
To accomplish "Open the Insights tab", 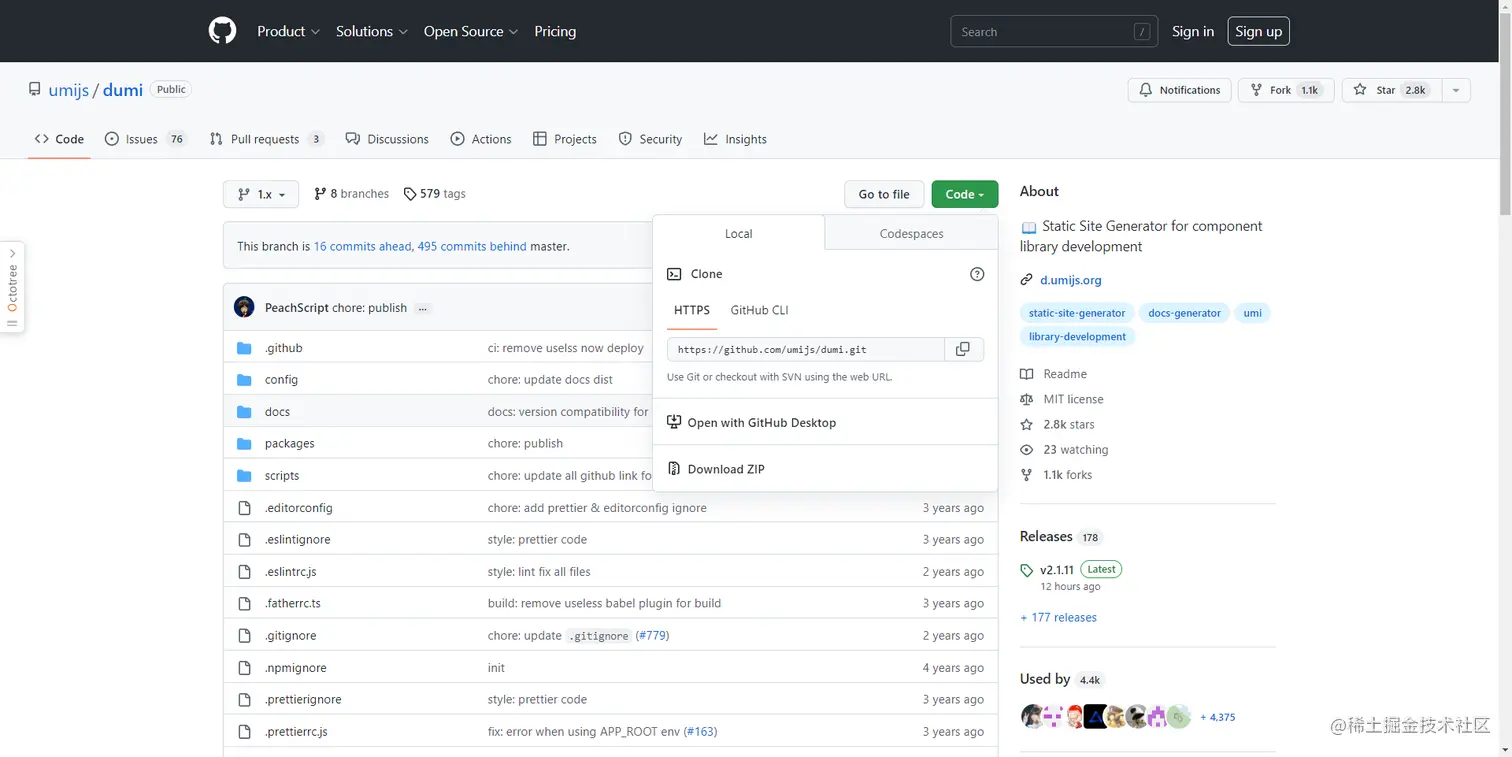I will point(735,139).
